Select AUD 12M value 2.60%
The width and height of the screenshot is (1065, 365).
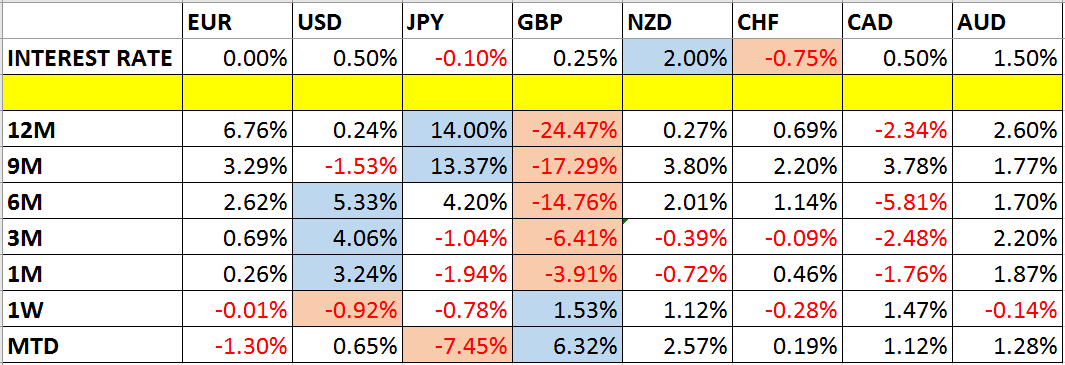[1008, 130]
